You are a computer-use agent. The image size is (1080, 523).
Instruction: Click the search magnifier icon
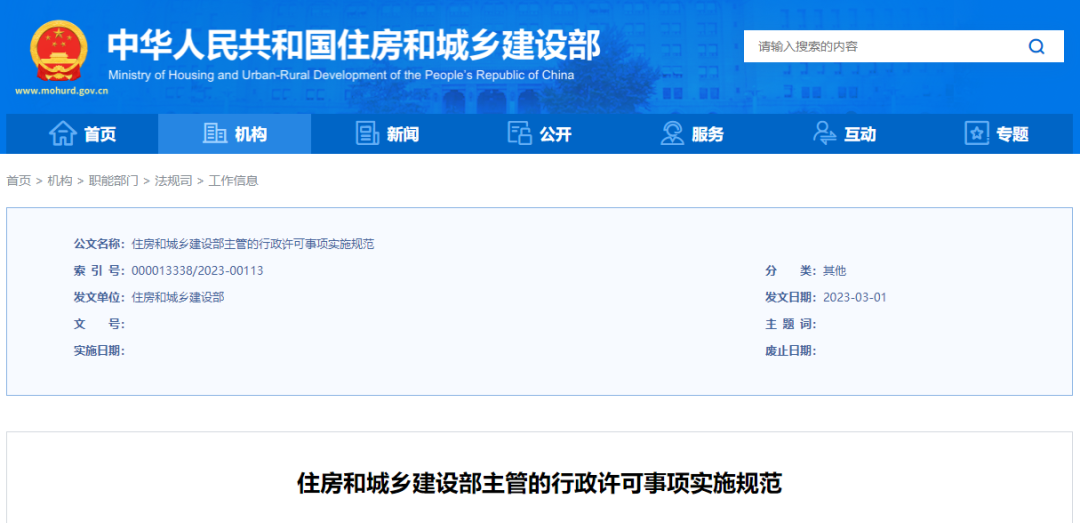point(1036,47)
